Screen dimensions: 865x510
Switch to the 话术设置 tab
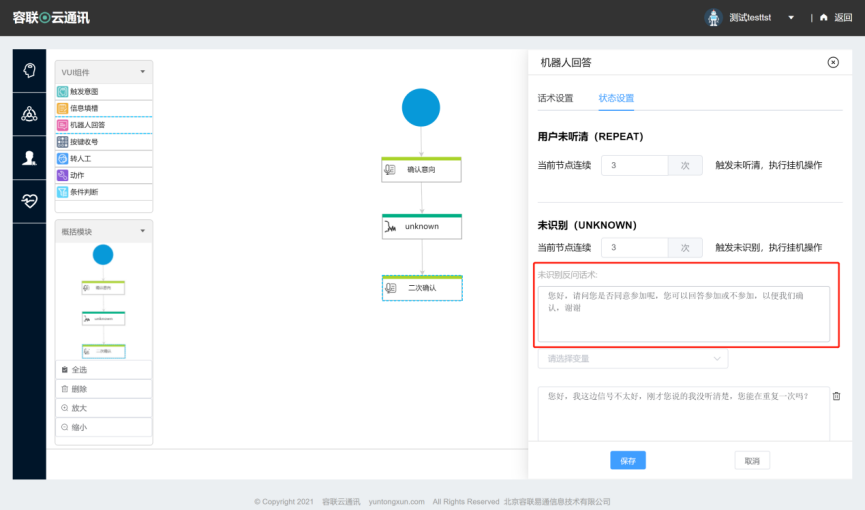556,98
